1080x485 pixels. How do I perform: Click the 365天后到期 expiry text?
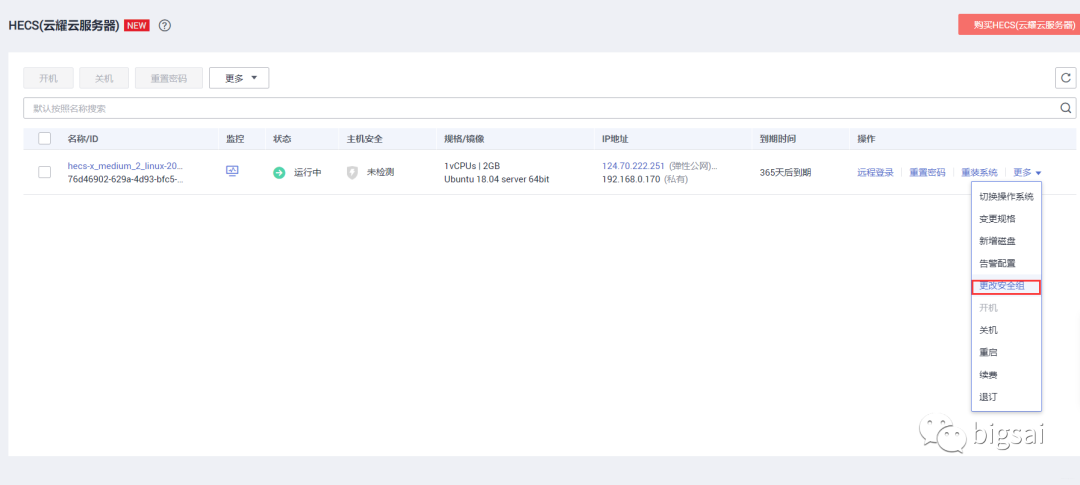click(x=785, y=172)
